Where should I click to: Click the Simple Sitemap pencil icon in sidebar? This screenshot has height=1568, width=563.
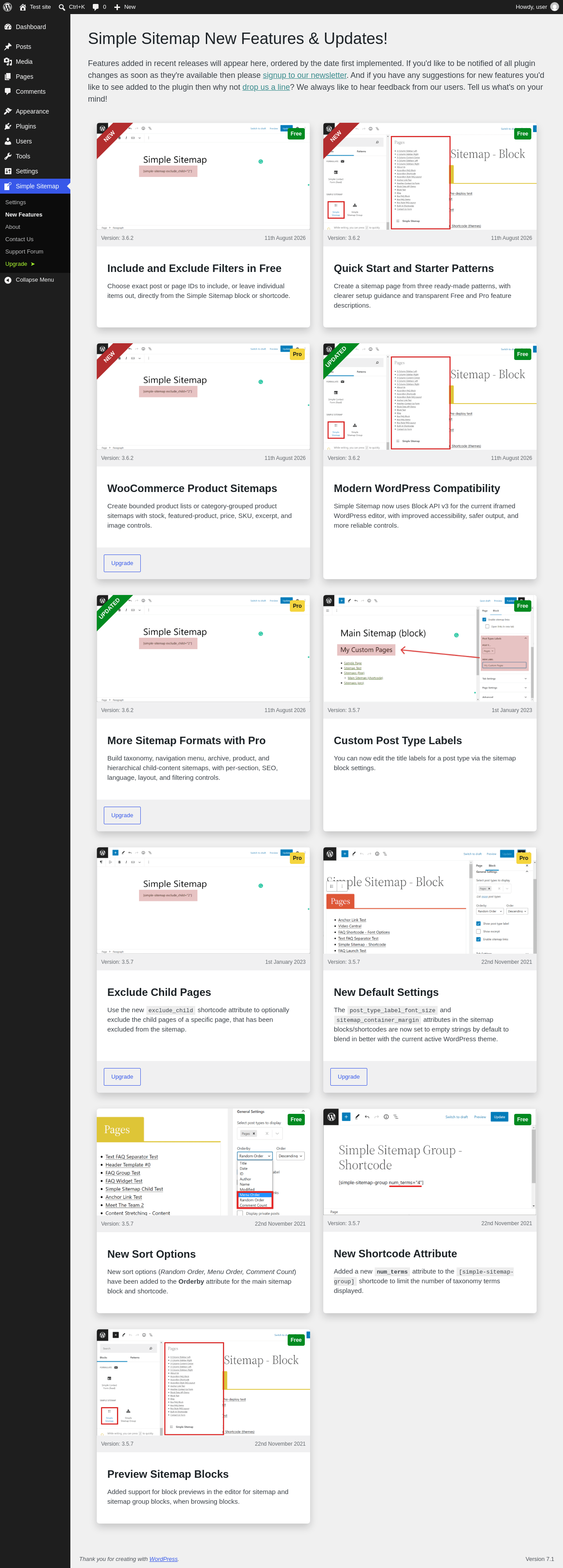(x=8, y=186)
